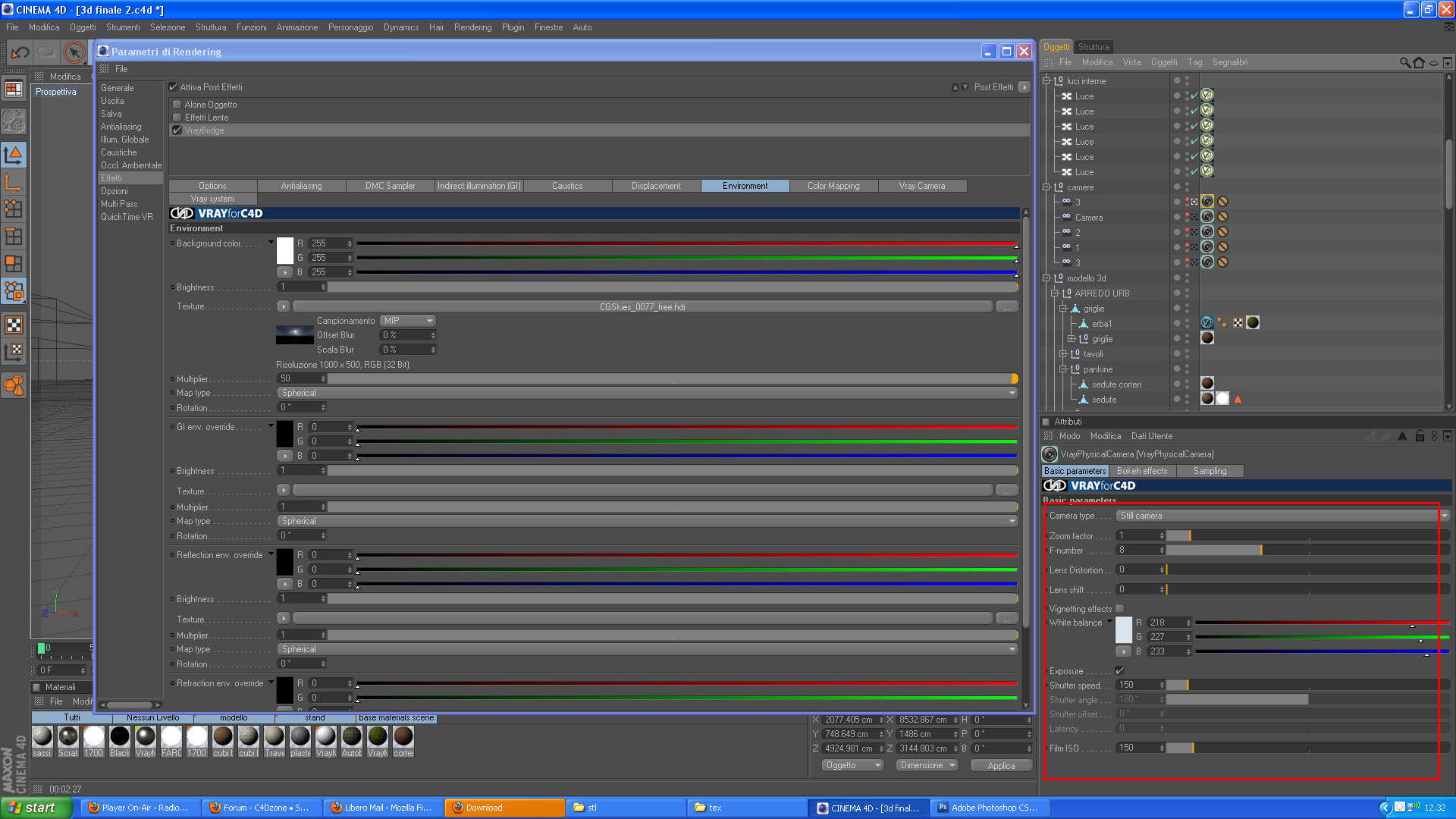
Task: Collapse the luci interne tree group
Action: pos(1046,80)
